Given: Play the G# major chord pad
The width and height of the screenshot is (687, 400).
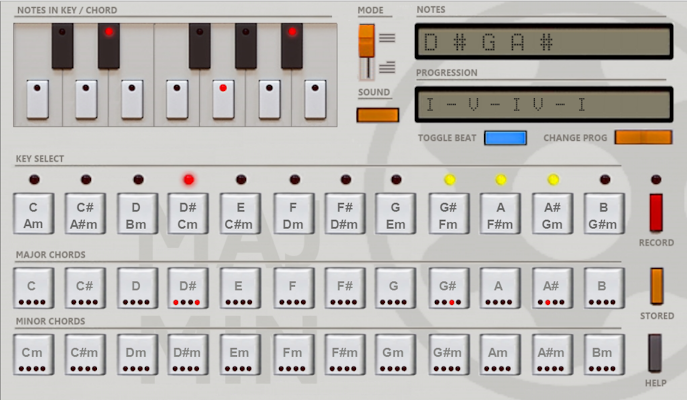Looking at the screenshot, I should point(449,288).
